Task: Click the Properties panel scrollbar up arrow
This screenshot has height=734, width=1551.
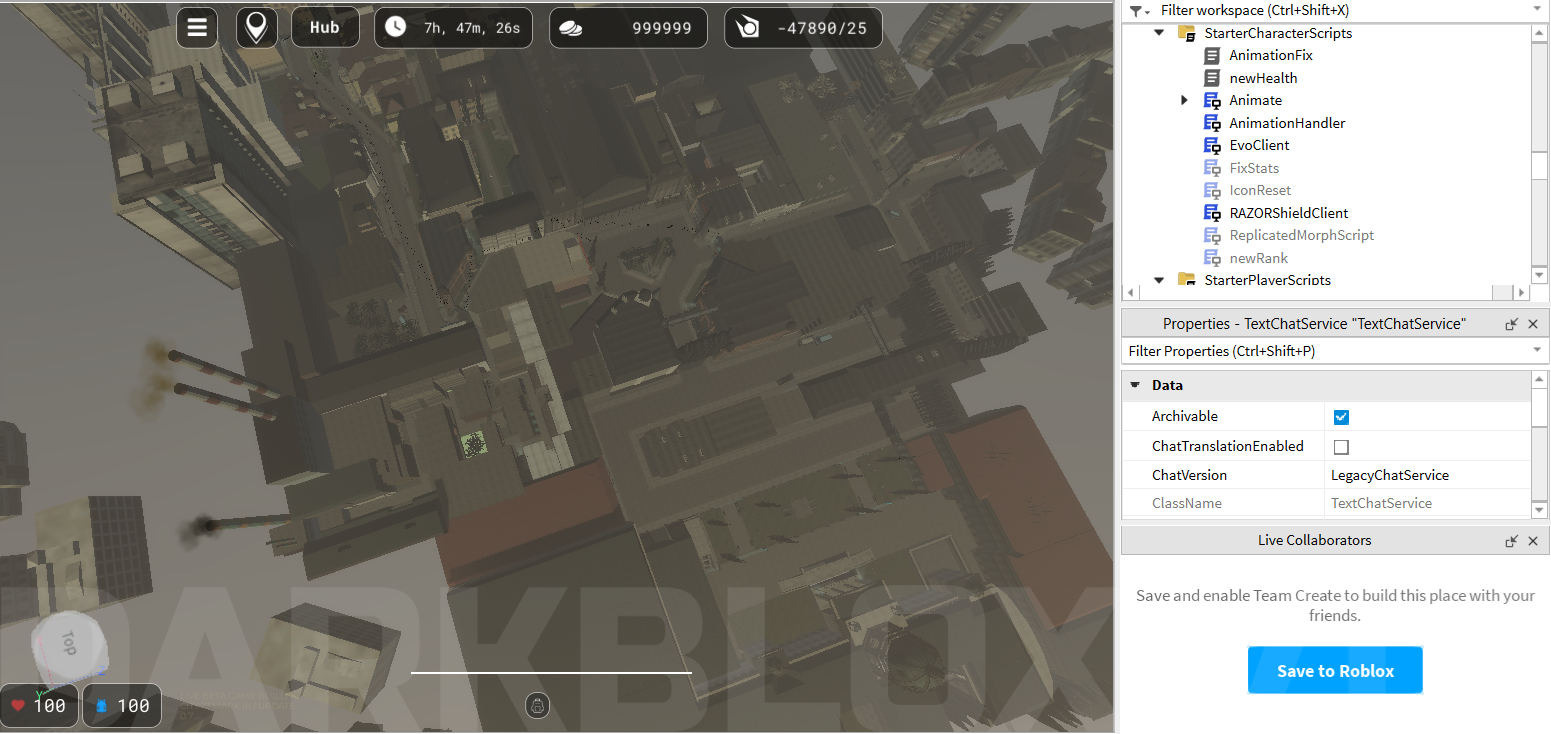Action: tap(1540, 379)
